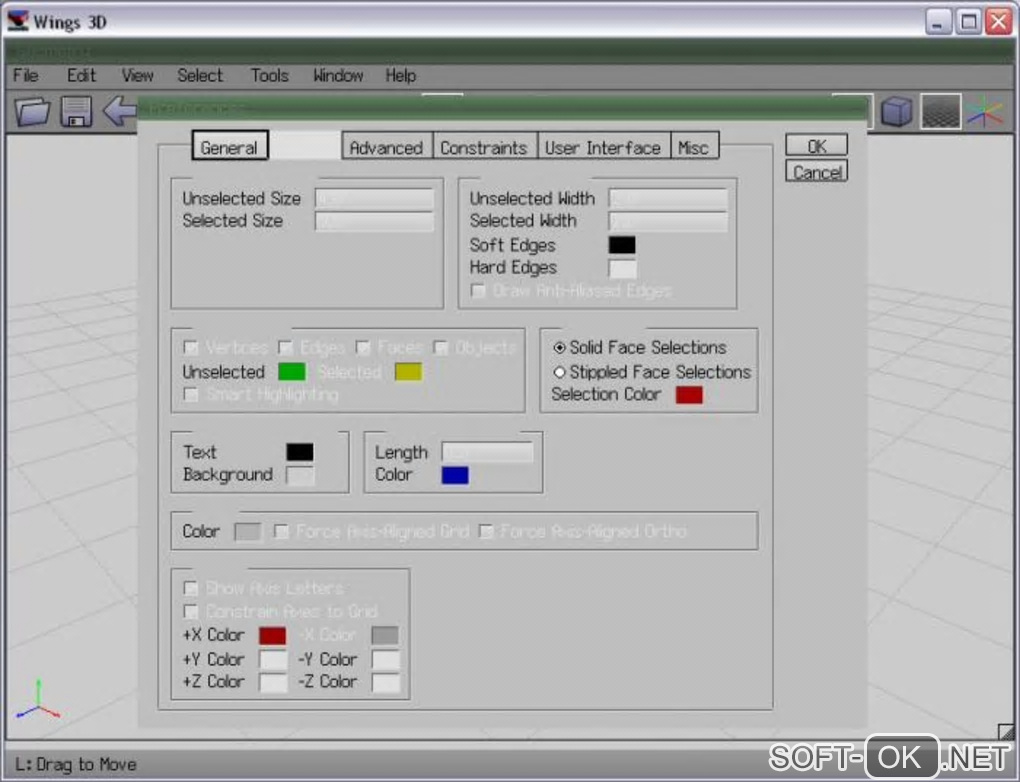Click the 'L: Drag to Move' status text
Screen dimensions: 1020x782
point(75,764)
